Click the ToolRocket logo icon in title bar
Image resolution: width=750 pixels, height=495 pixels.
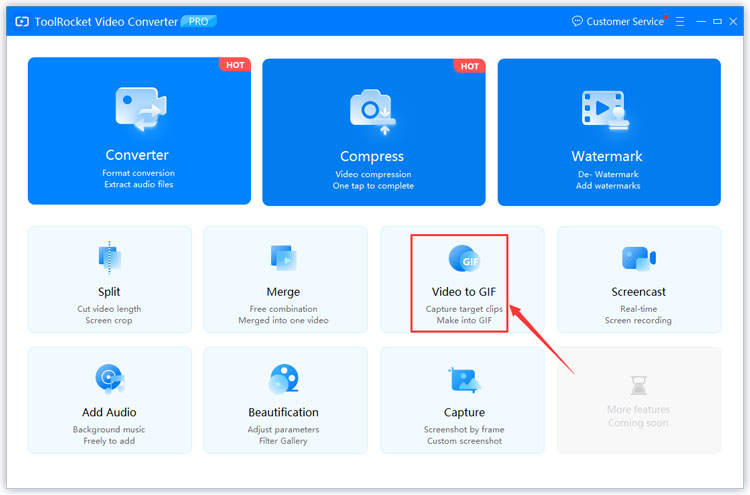click(22, 22)
